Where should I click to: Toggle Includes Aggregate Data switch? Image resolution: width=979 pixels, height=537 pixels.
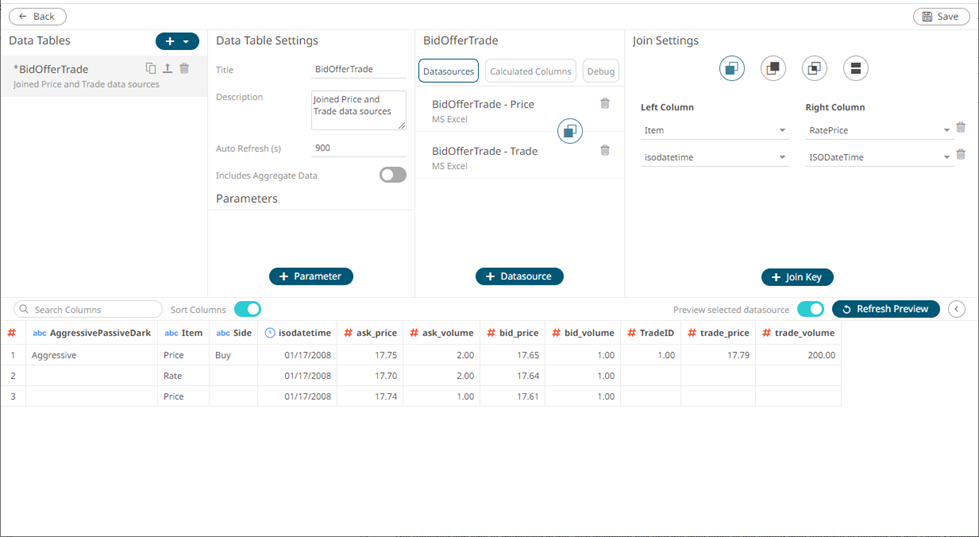pyautogui.click(x=392, y=175)
